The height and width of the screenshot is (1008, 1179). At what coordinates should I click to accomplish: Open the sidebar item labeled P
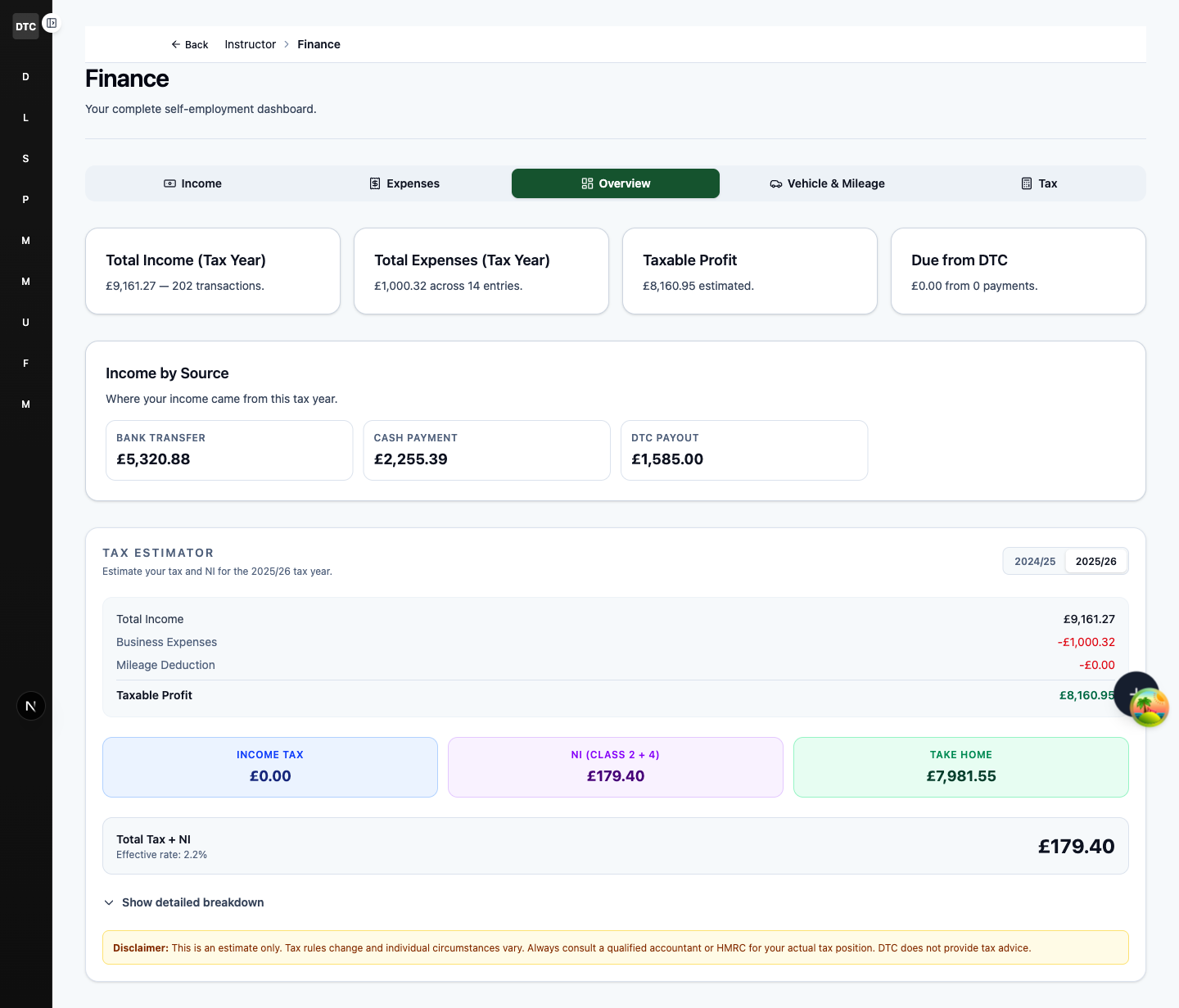coord(25,200)
